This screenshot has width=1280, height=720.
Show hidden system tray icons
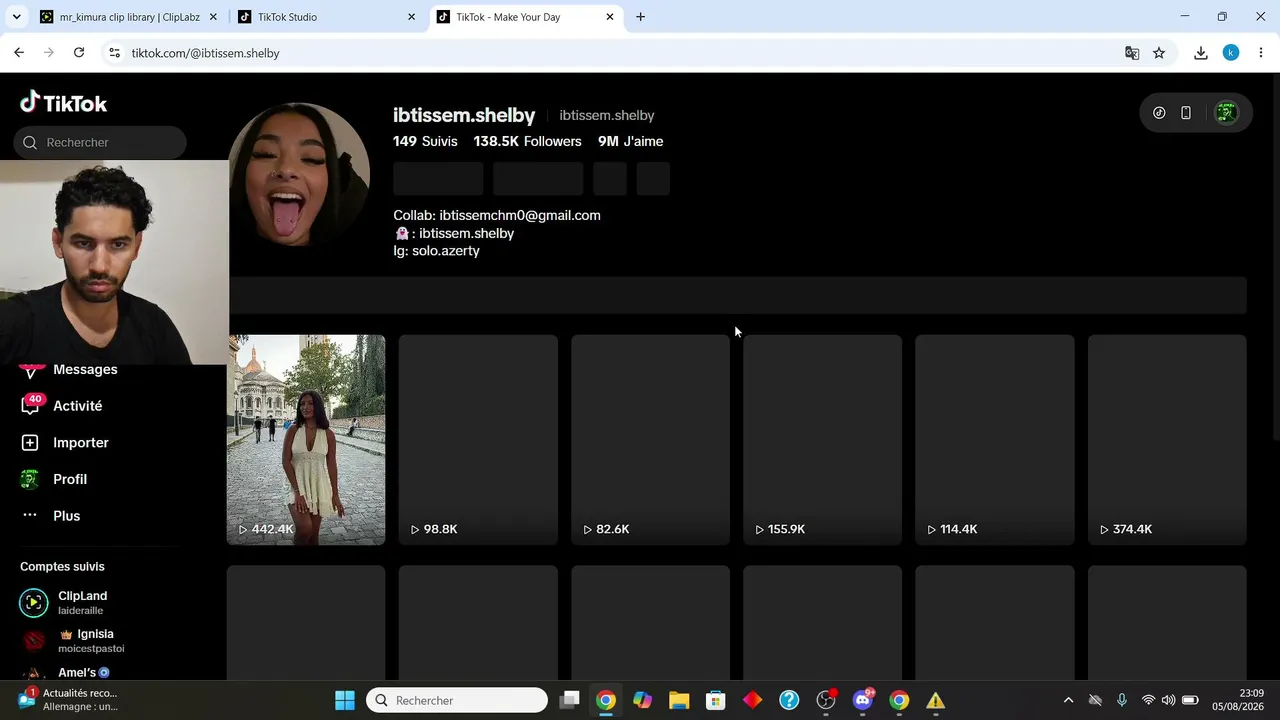(x=1068, y=700)
